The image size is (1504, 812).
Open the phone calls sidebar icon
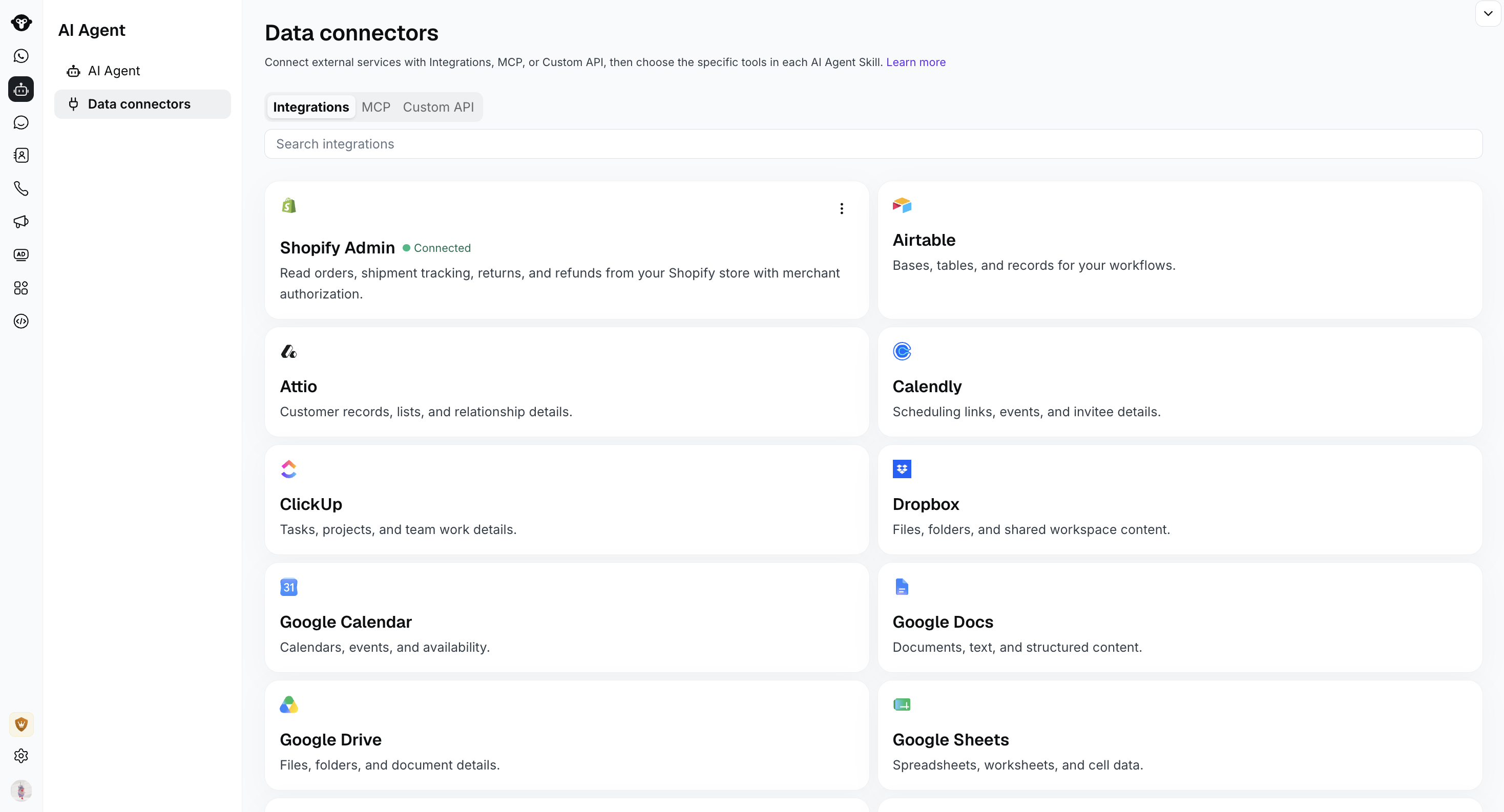(21, 188)
